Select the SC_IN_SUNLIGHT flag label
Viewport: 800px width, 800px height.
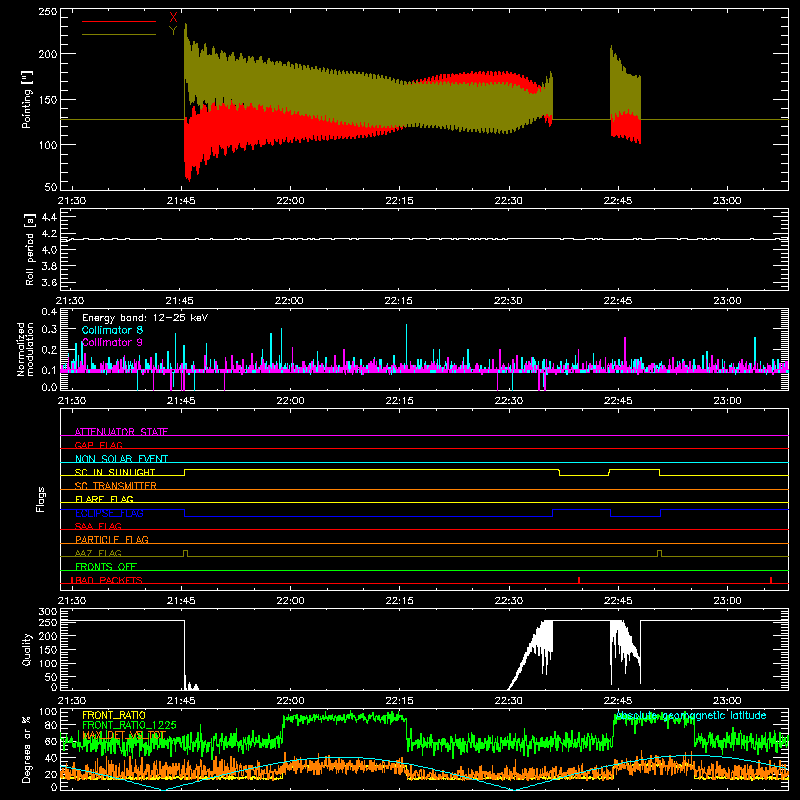115,472
